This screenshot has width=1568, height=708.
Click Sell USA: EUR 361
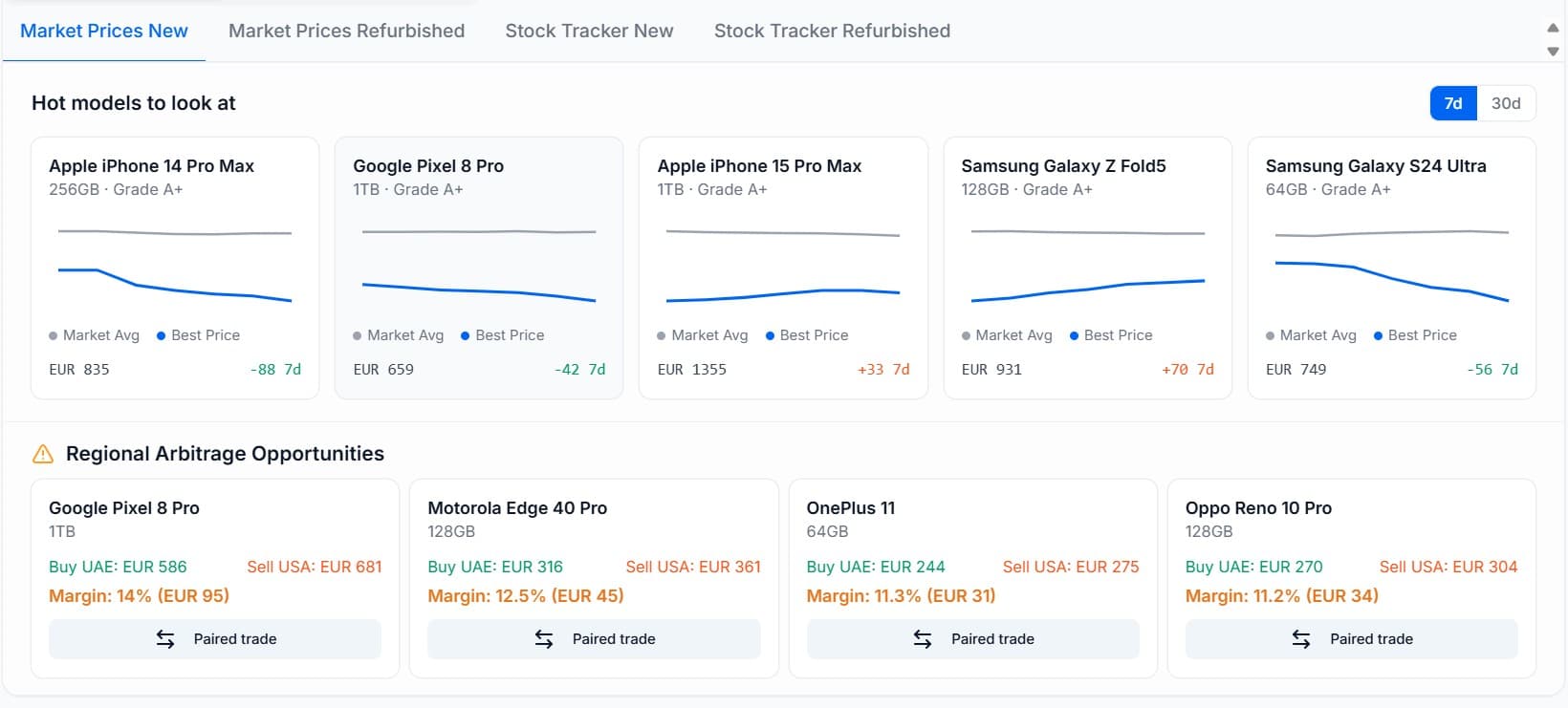coord(693,567)
